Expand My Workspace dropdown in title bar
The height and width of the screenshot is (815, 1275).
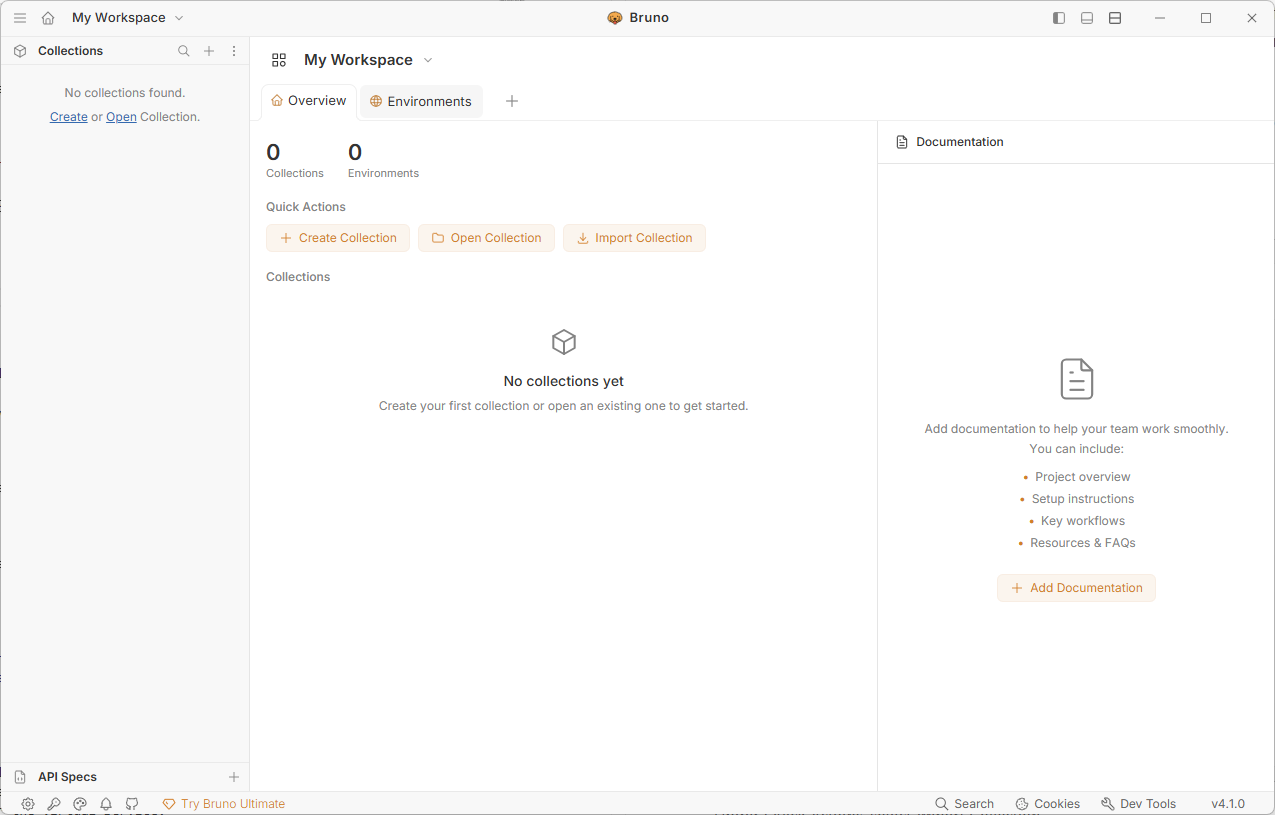tap(128, 18)
